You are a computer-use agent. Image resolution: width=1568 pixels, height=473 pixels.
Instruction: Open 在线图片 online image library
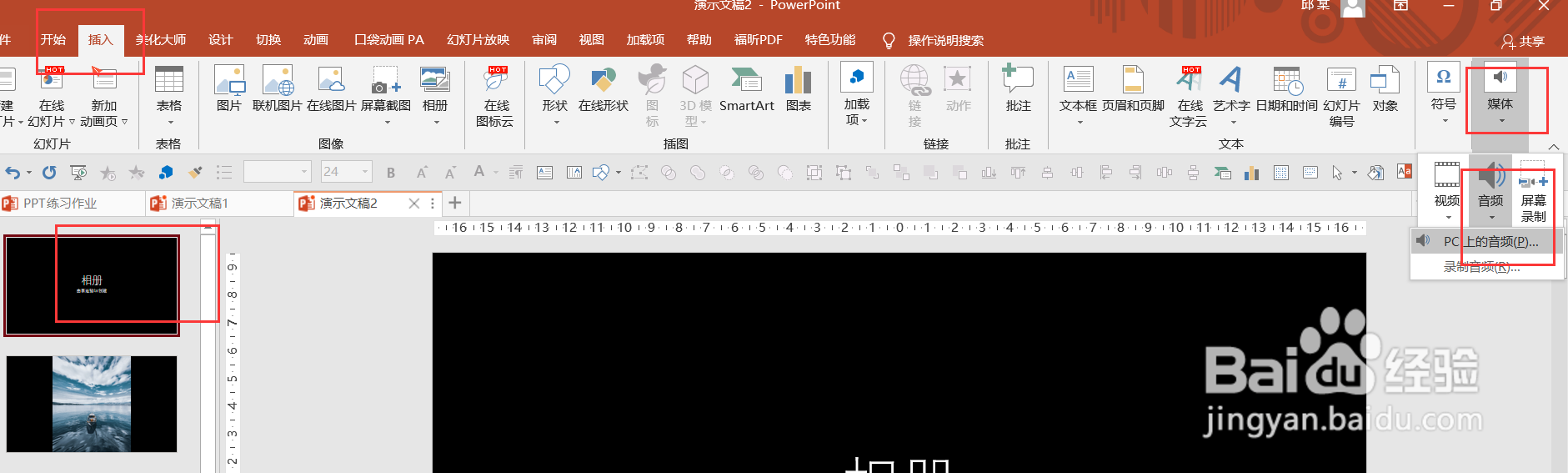[x=331, y=88]
